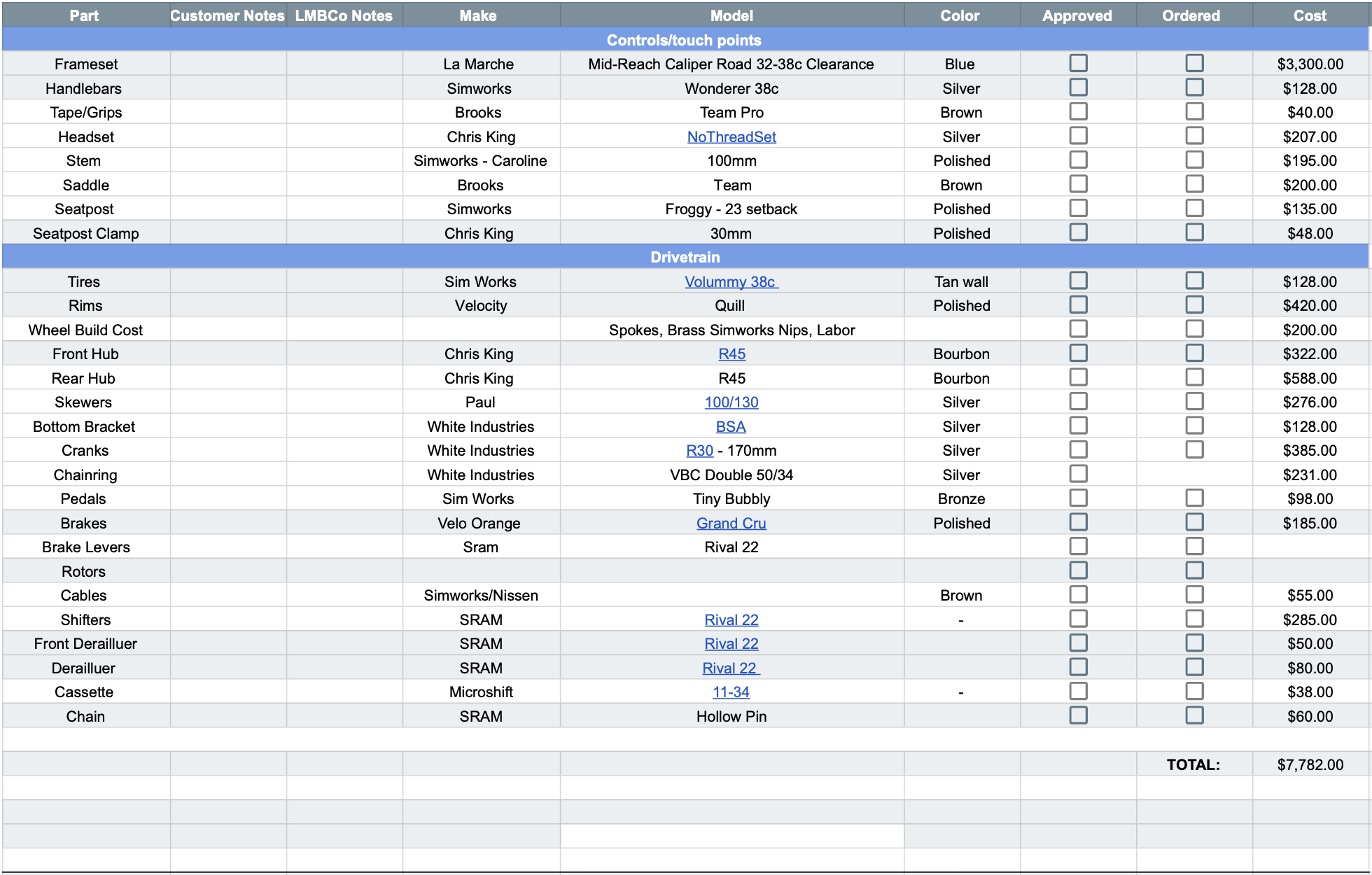Mark Seatpost Clamp as Ordered

[x=1194, y=232]
